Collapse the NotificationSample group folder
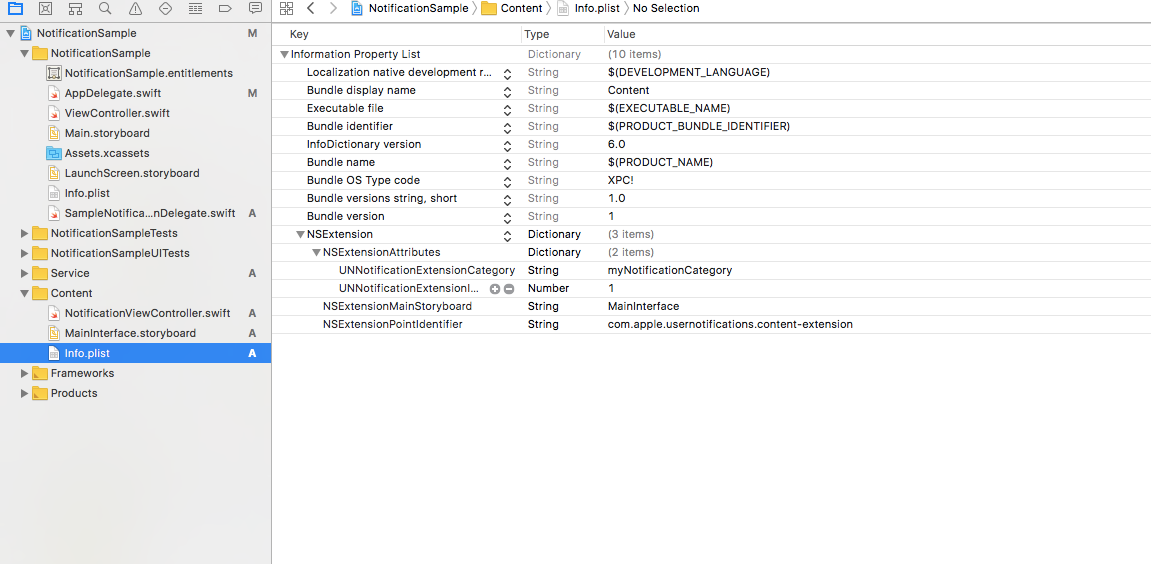The height and width of the screenshot is (564, 1151). (24, 54)
